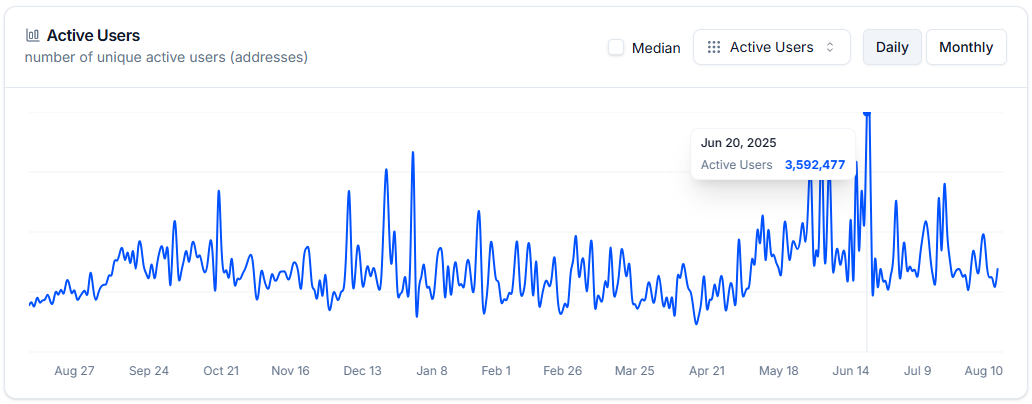Switch to the Monthly view
Viewport: 1032px width, 404px height.
click(x=965, y=47)
